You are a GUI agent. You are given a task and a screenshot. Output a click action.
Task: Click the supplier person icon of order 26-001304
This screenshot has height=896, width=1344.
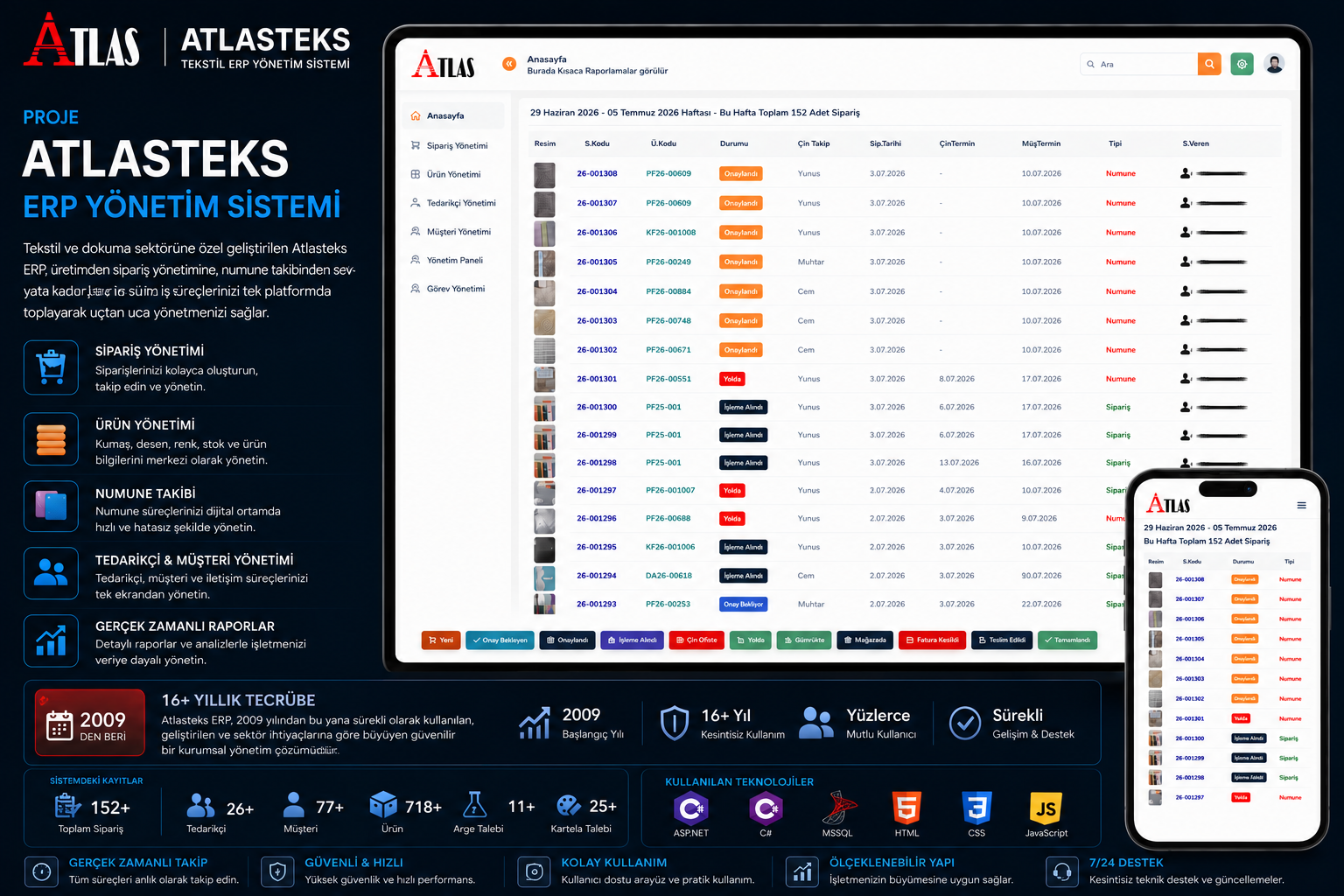1186,291
